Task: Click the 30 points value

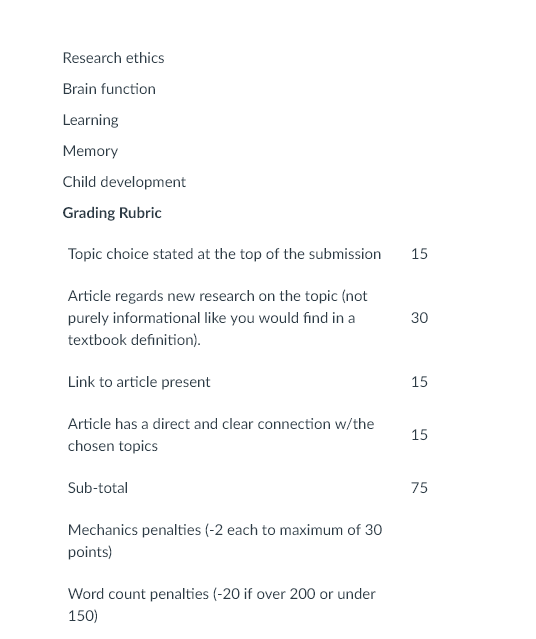Action: click(x=419, y=318)
